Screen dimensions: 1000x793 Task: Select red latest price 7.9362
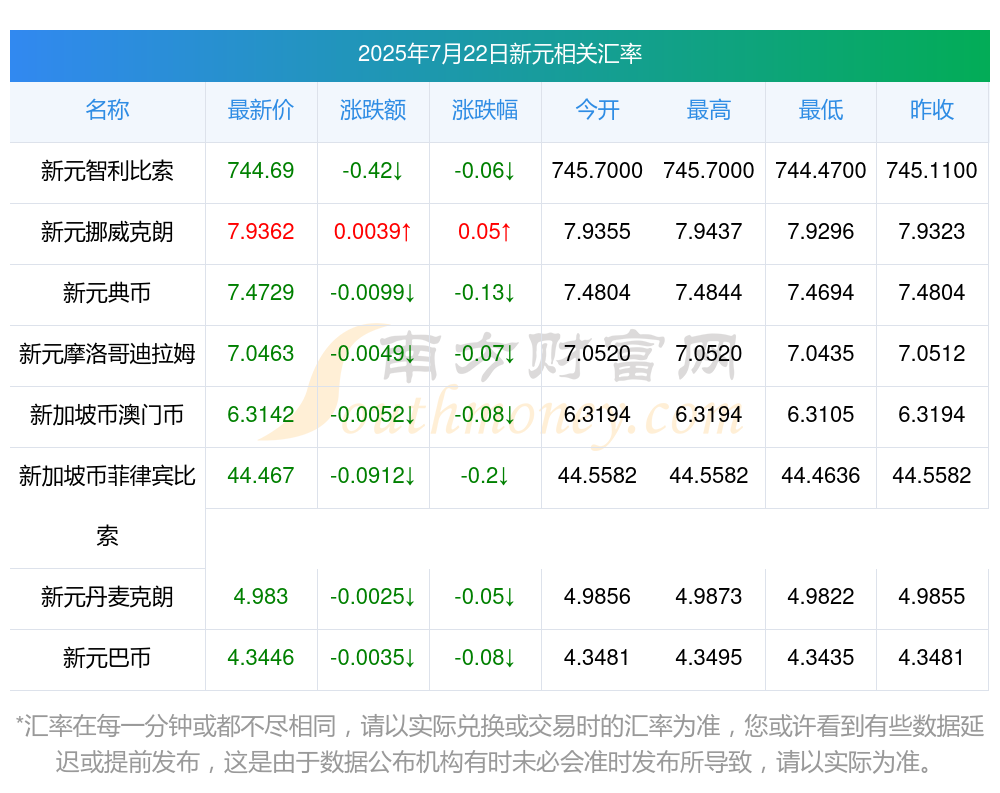click(x=261, y=231)
